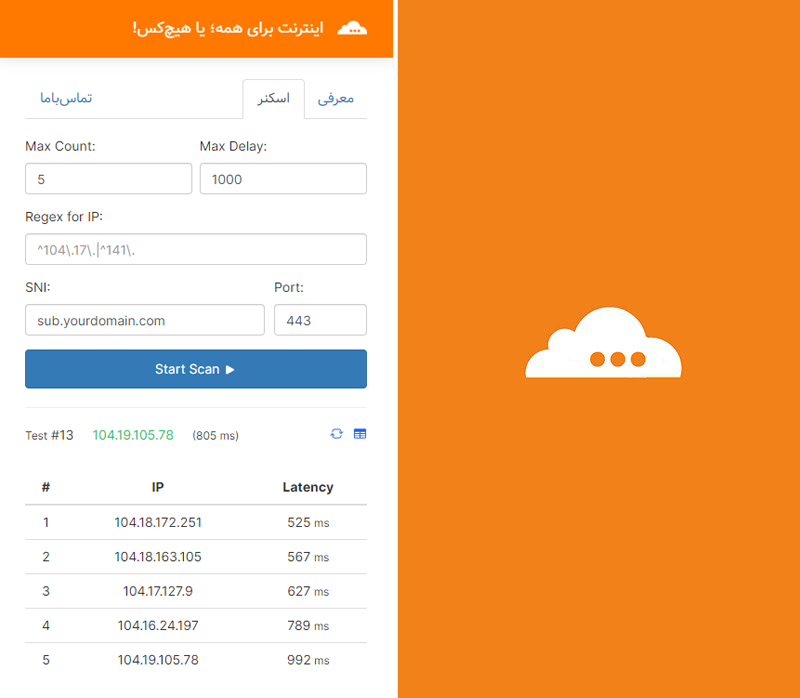Click the Test #13 label

click(49, 435)
